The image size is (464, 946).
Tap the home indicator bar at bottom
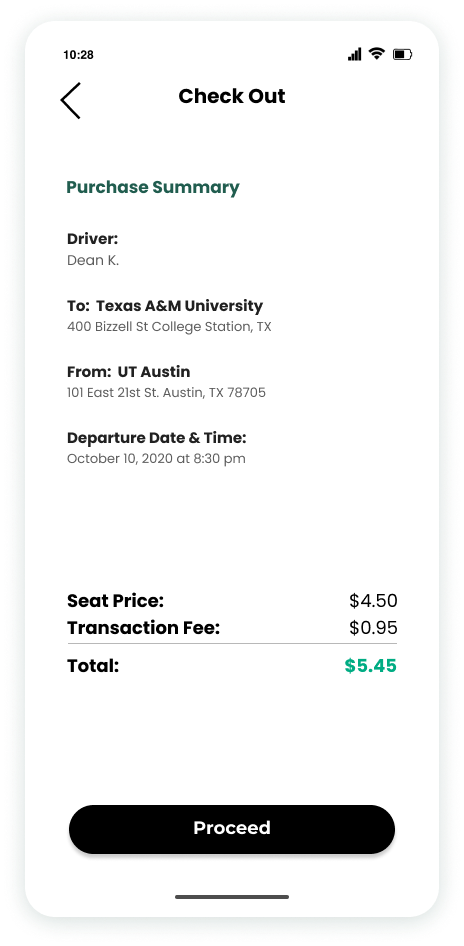click(232, 897)
